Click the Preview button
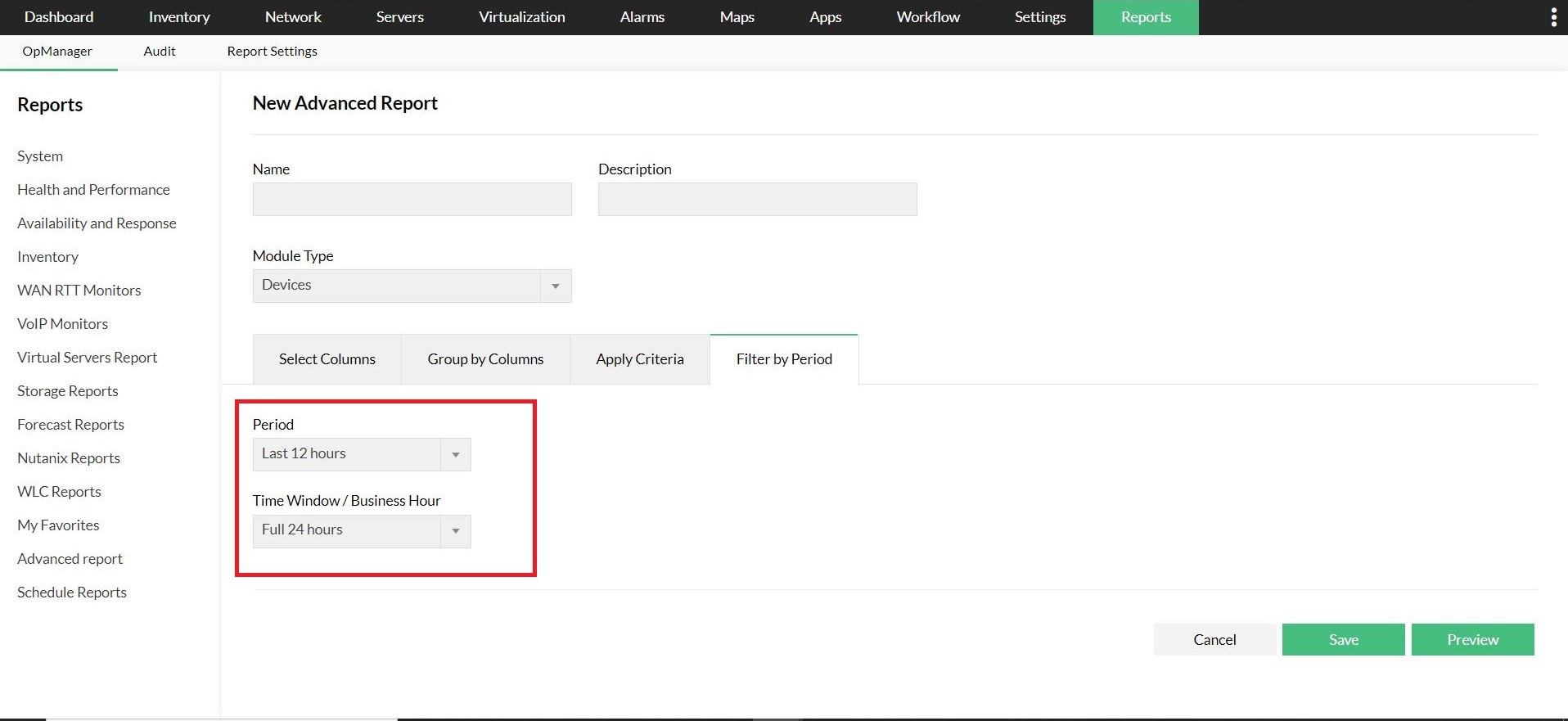 click(x=1472, y=639)
